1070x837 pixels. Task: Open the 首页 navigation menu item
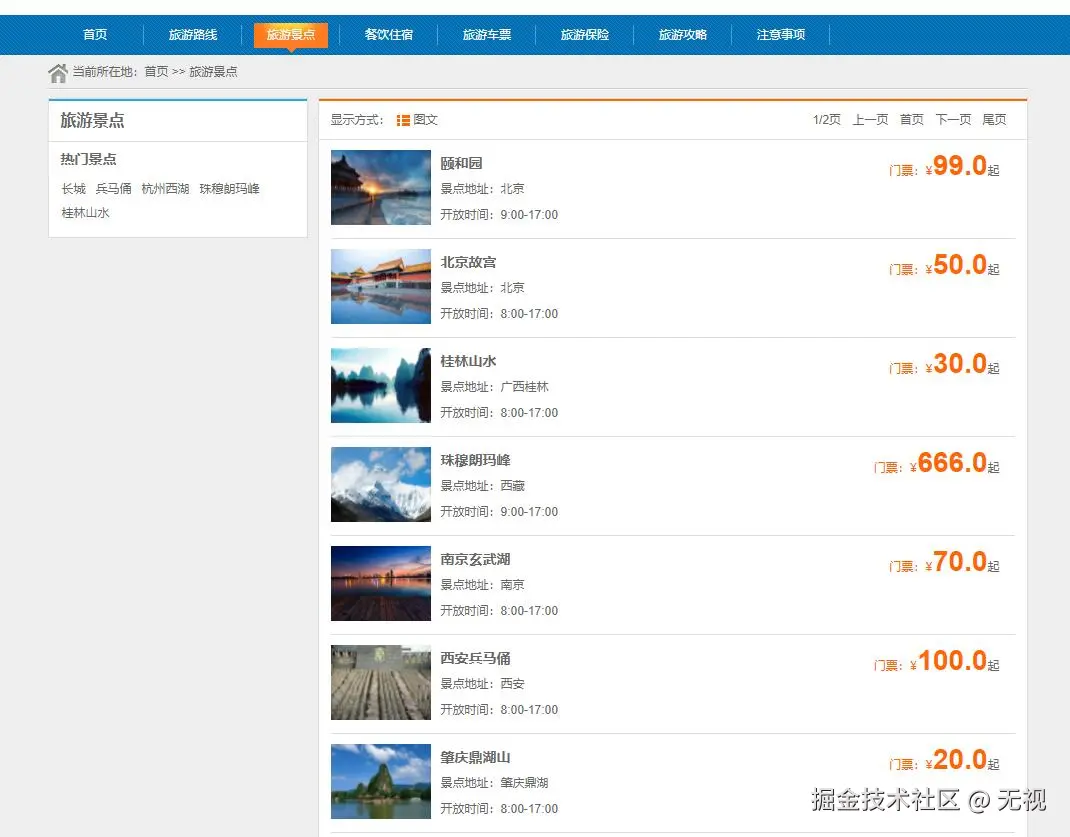95,35
